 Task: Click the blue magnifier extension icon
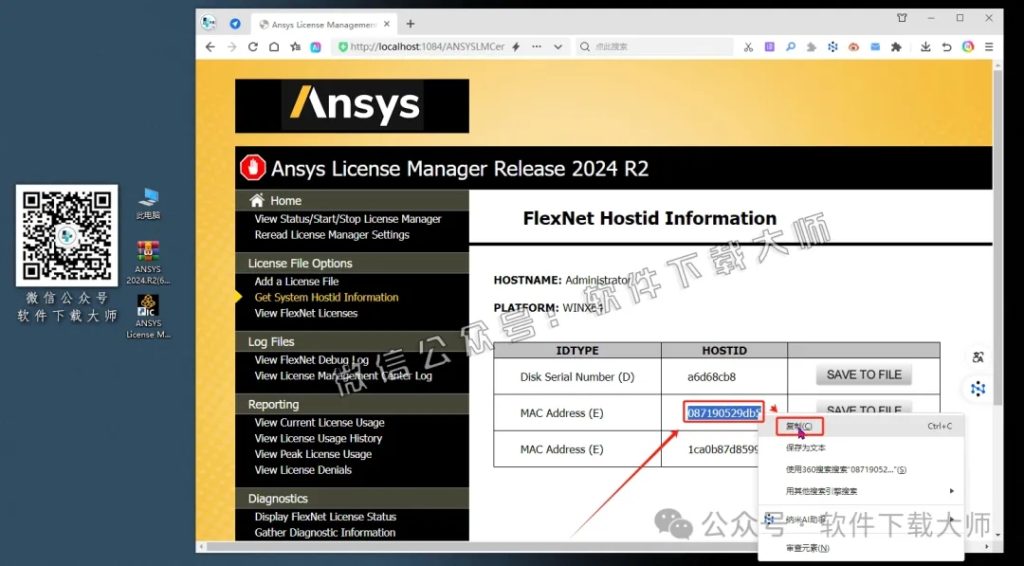(791, 47)
